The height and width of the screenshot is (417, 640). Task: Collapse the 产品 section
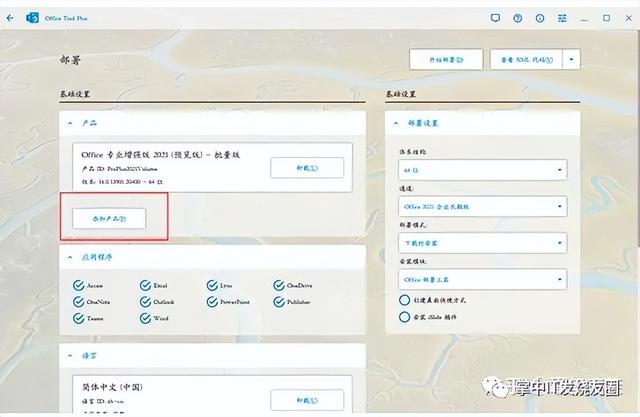(x=69, y=123)
